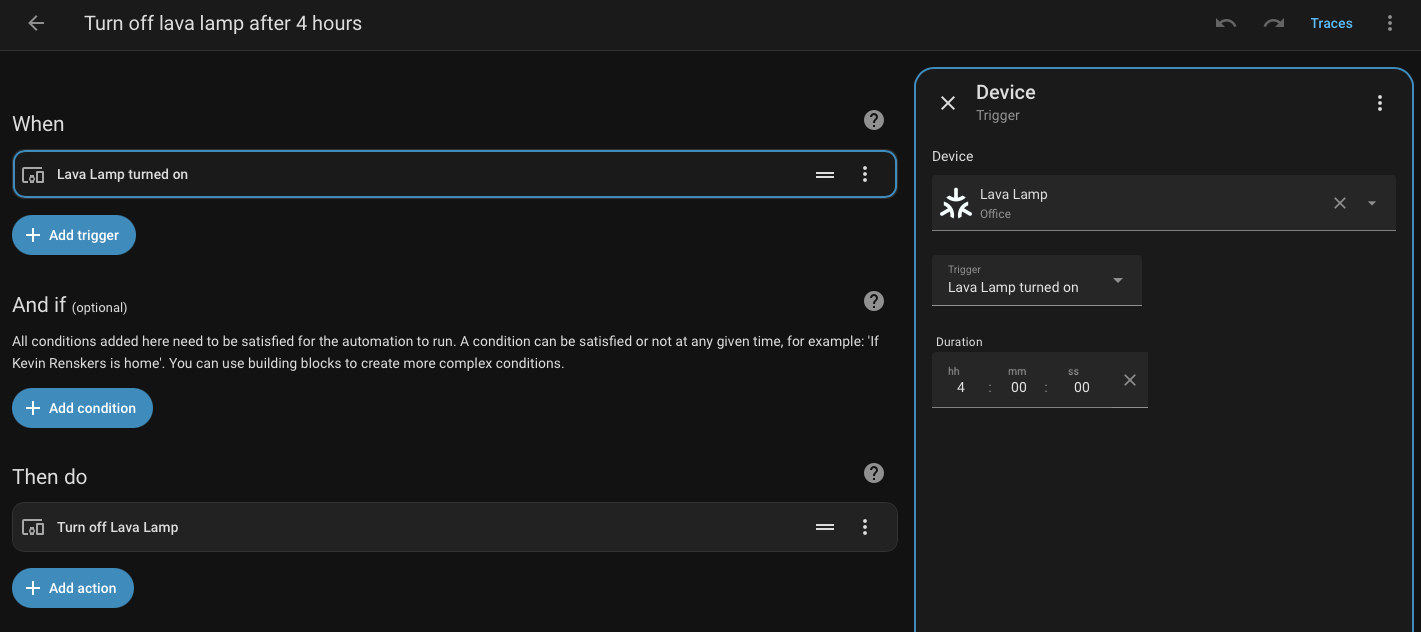
Task: Close the Device trigger panel
Action: pyautogui.click(x=948, y=103)
